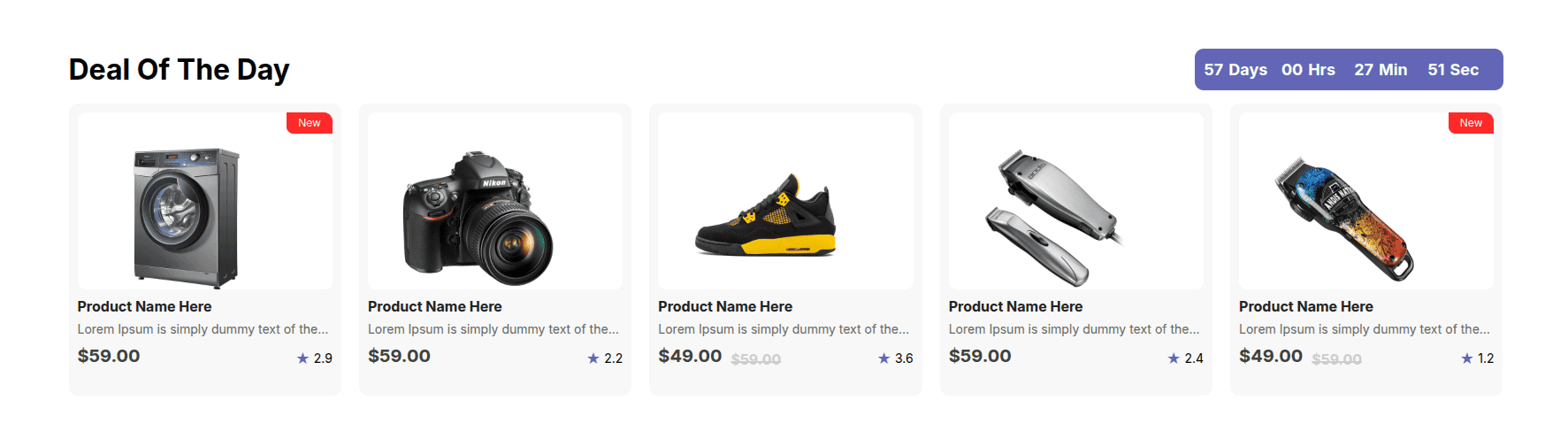Click the Deal Of The Day heading
The height and width of the screenshot is (439, 1568).
pos(180,70)
